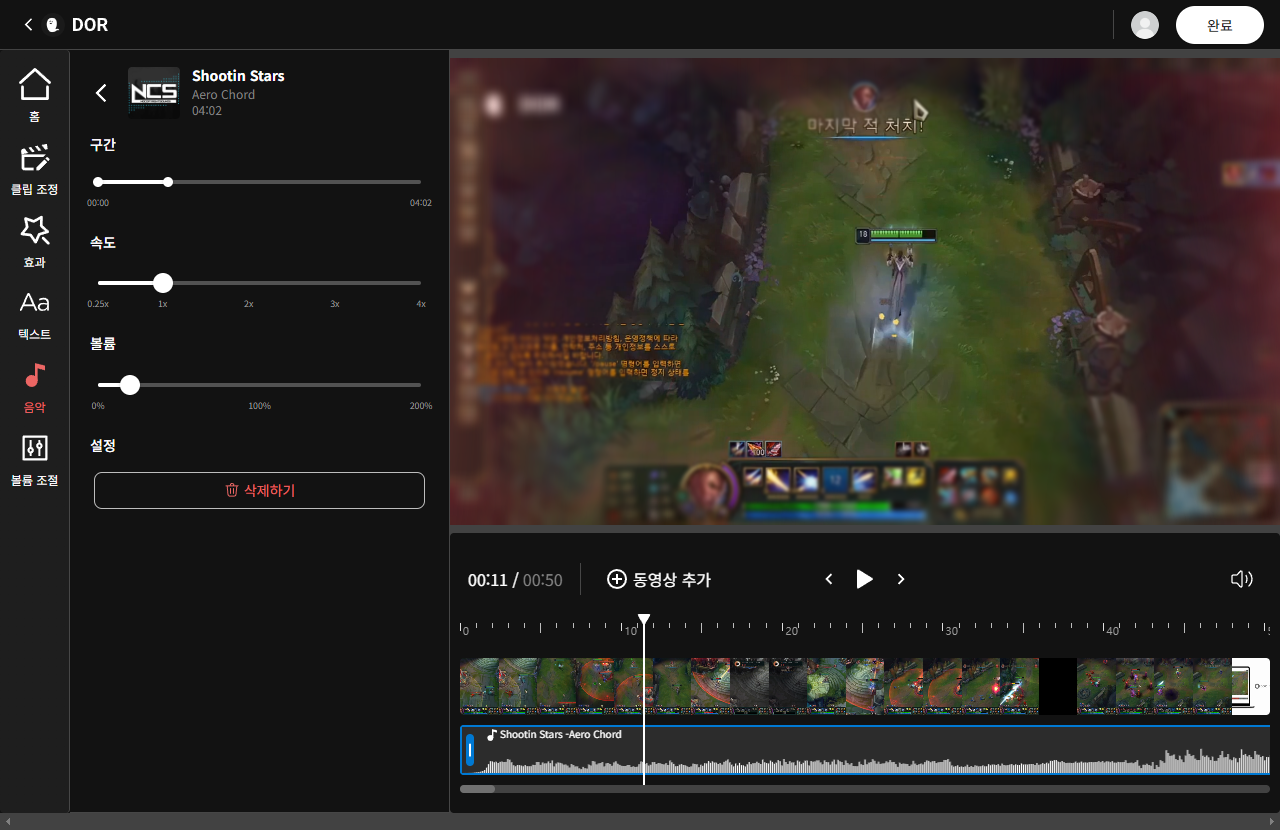
Task: Click the DOR logo icon
Action: tap(53, 24)
